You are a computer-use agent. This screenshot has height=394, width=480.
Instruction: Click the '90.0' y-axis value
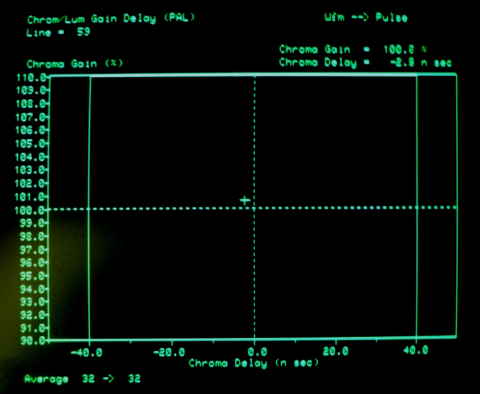[33, 340]
